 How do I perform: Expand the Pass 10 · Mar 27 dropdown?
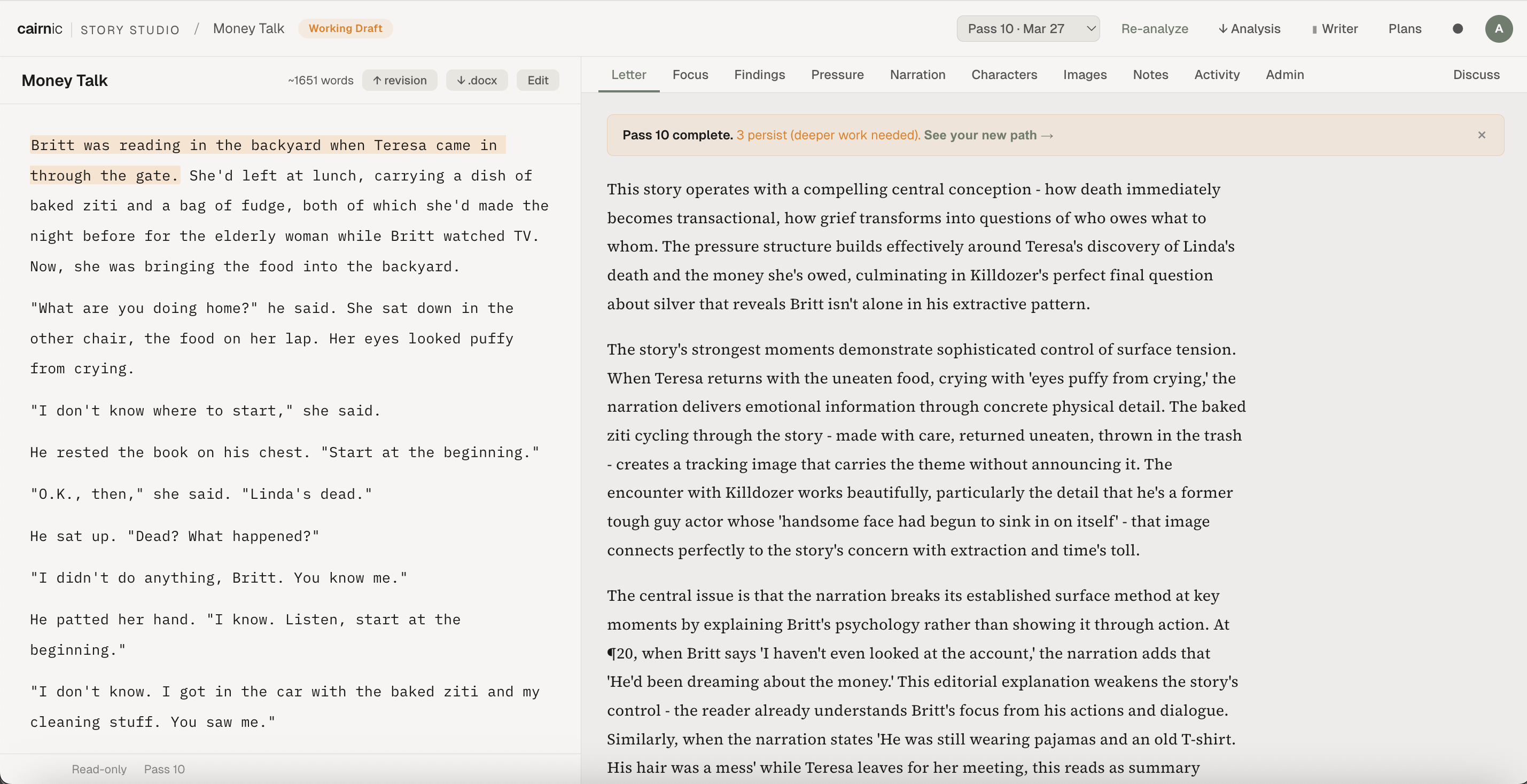pos(1027,28)
